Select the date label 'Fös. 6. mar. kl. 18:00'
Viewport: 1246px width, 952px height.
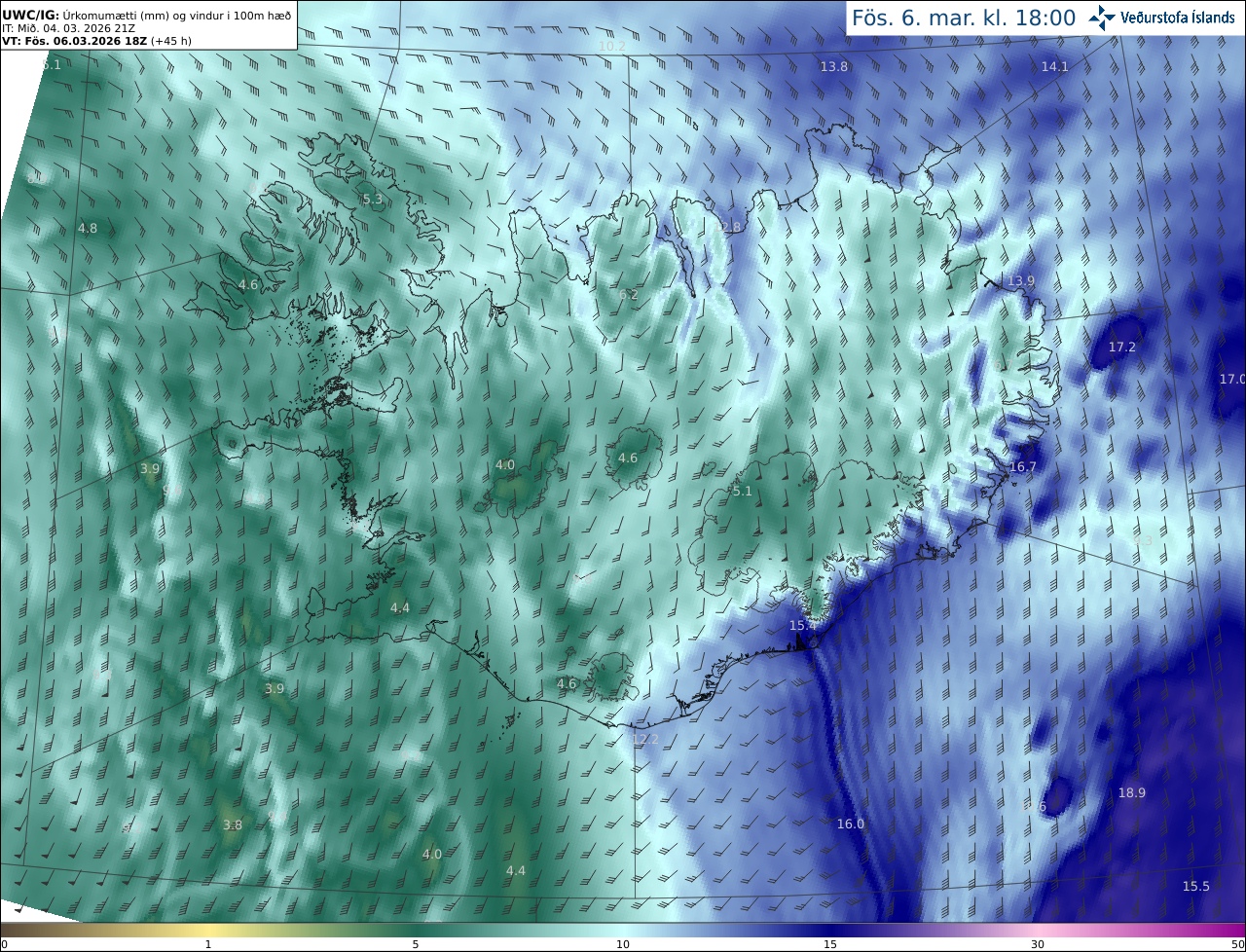tap(964, 18)
